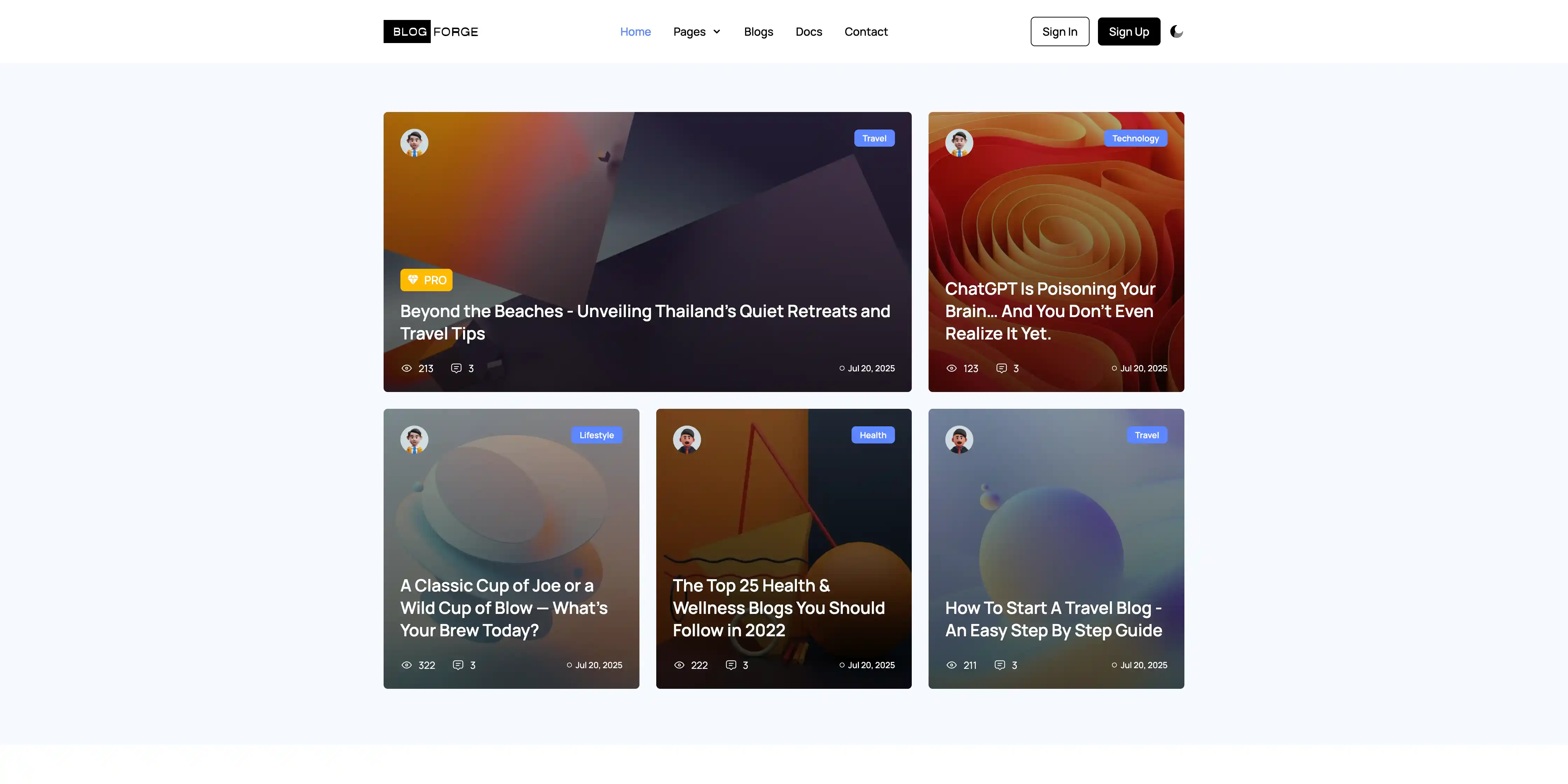Click views eye icon on Thailand post
Screen dimensions: 1568x784
point(407,368)
